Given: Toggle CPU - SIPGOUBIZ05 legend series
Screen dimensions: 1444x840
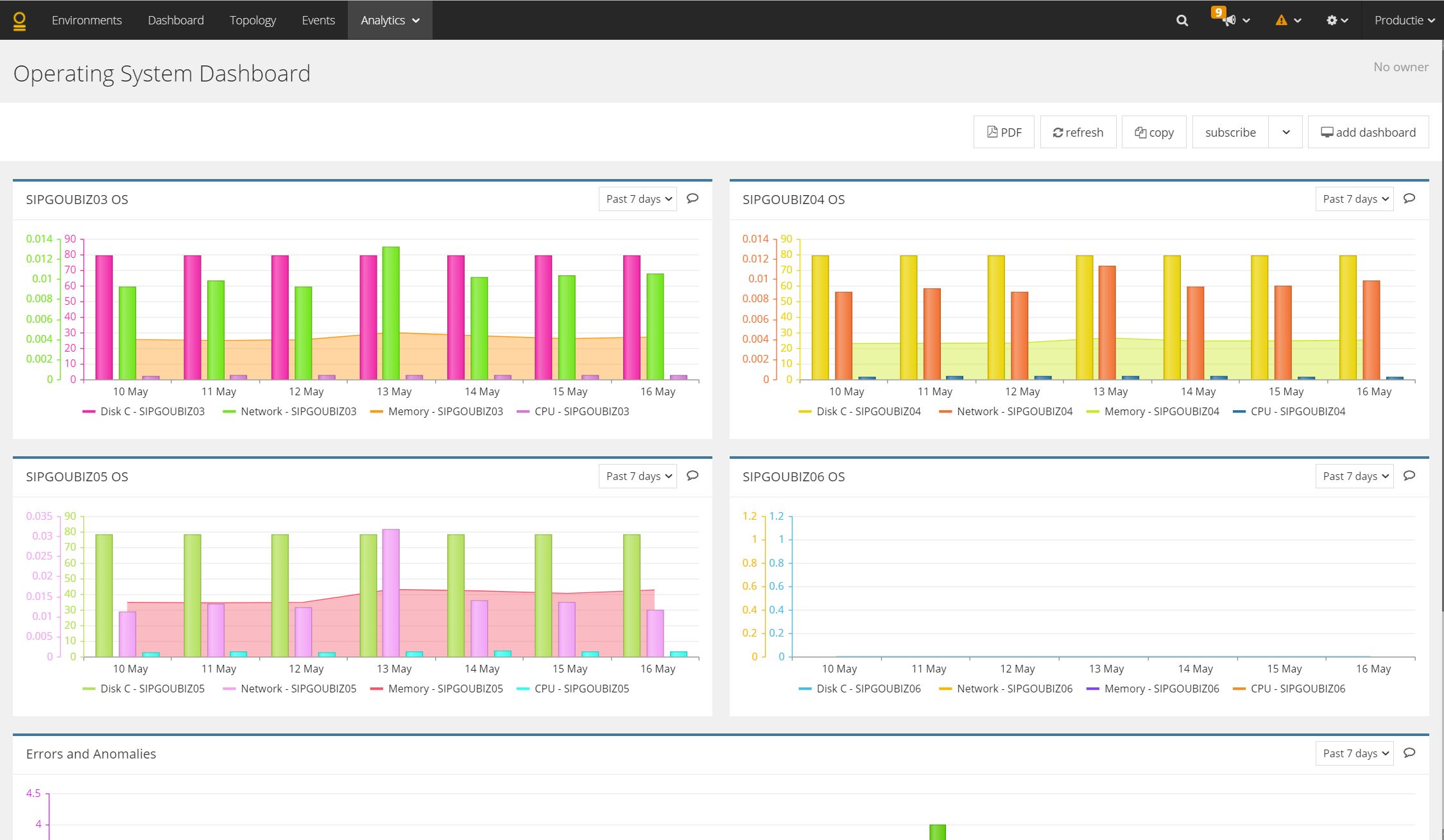Looking at the screenshot, I should (581, 689).
